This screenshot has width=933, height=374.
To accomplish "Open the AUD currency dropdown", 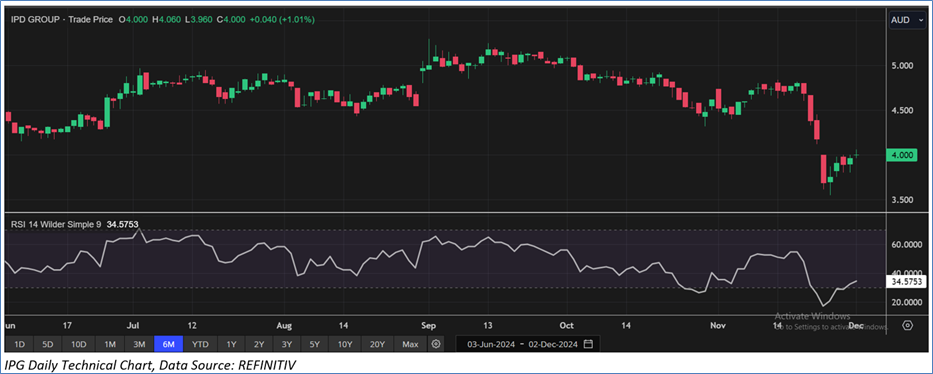I will (x=907, y=20).
